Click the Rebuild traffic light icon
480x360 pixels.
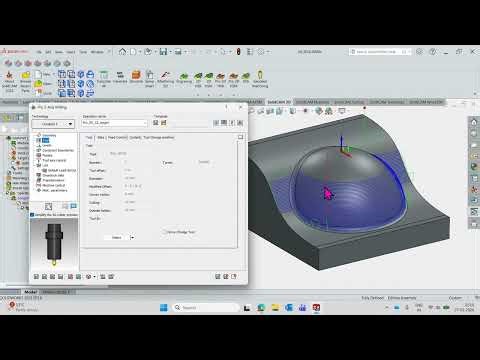coord(238,52)
